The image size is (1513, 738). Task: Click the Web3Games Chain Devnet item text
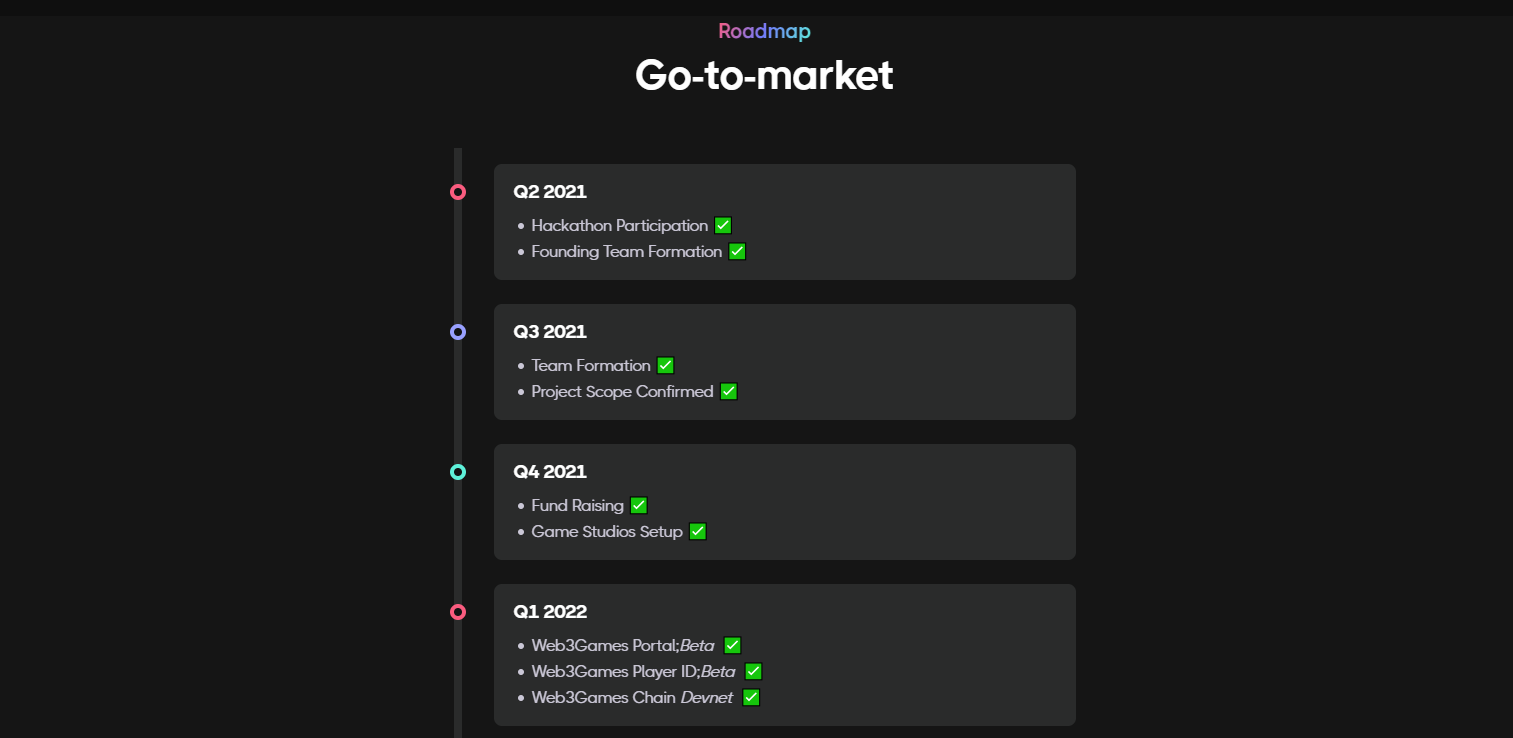(632, 698)
